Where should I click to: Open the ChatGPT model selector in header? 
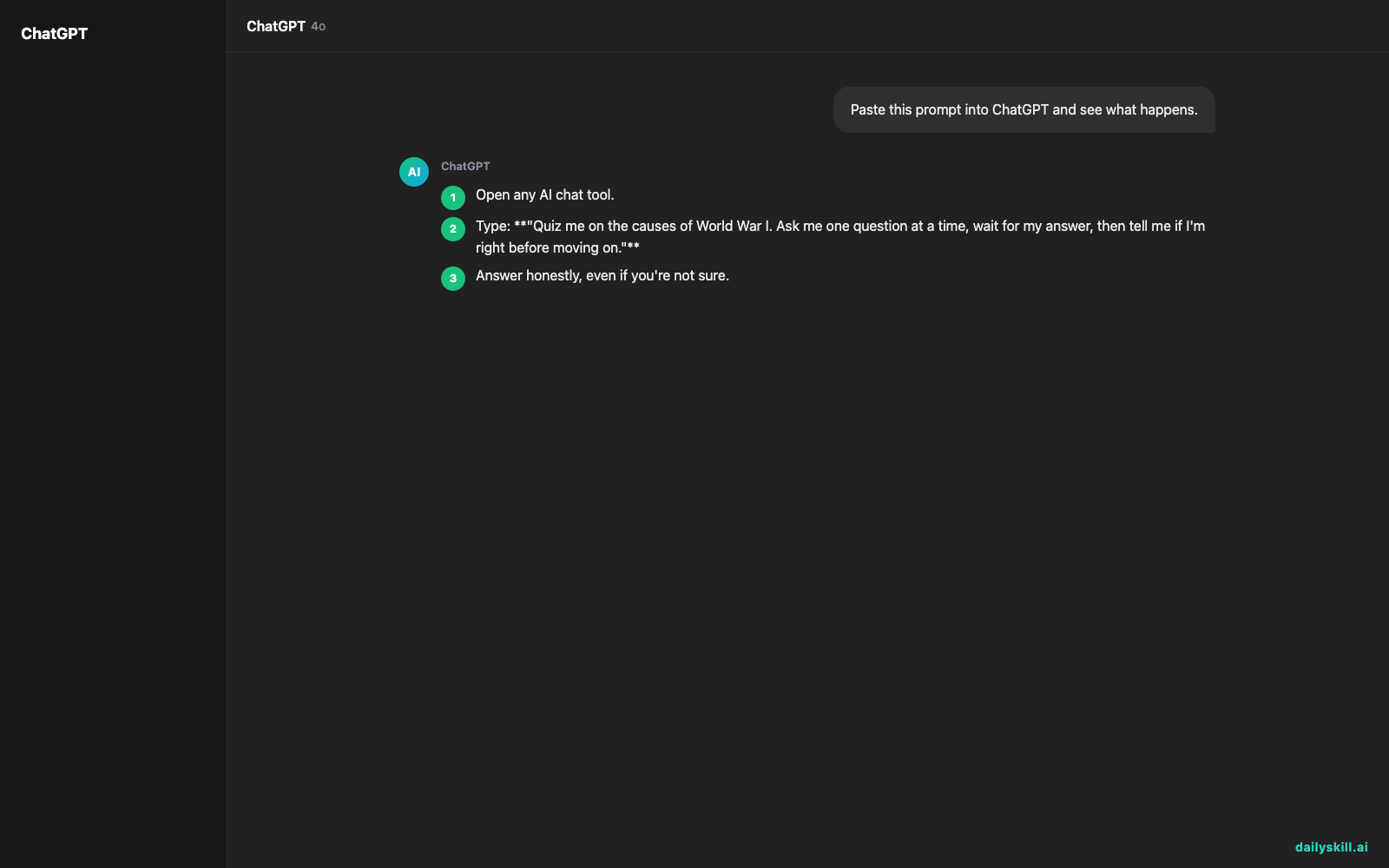(x=286, y=26)
